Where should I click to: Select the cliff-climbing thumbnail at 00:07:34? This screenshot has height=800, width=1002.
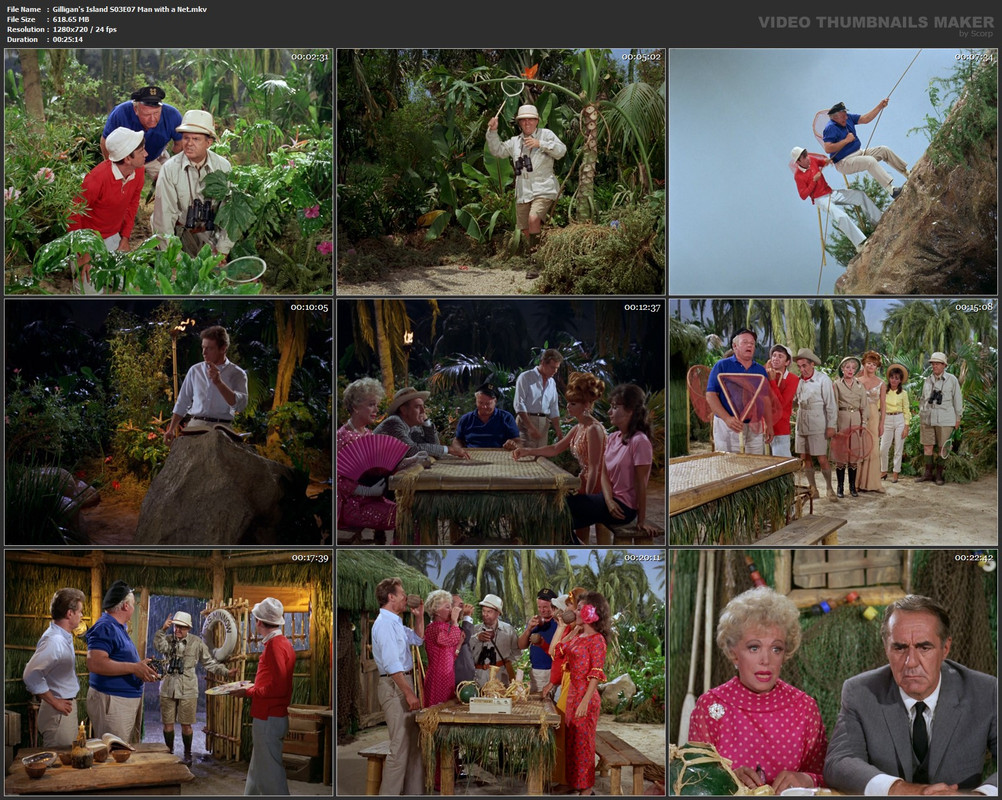click(833, 171)
